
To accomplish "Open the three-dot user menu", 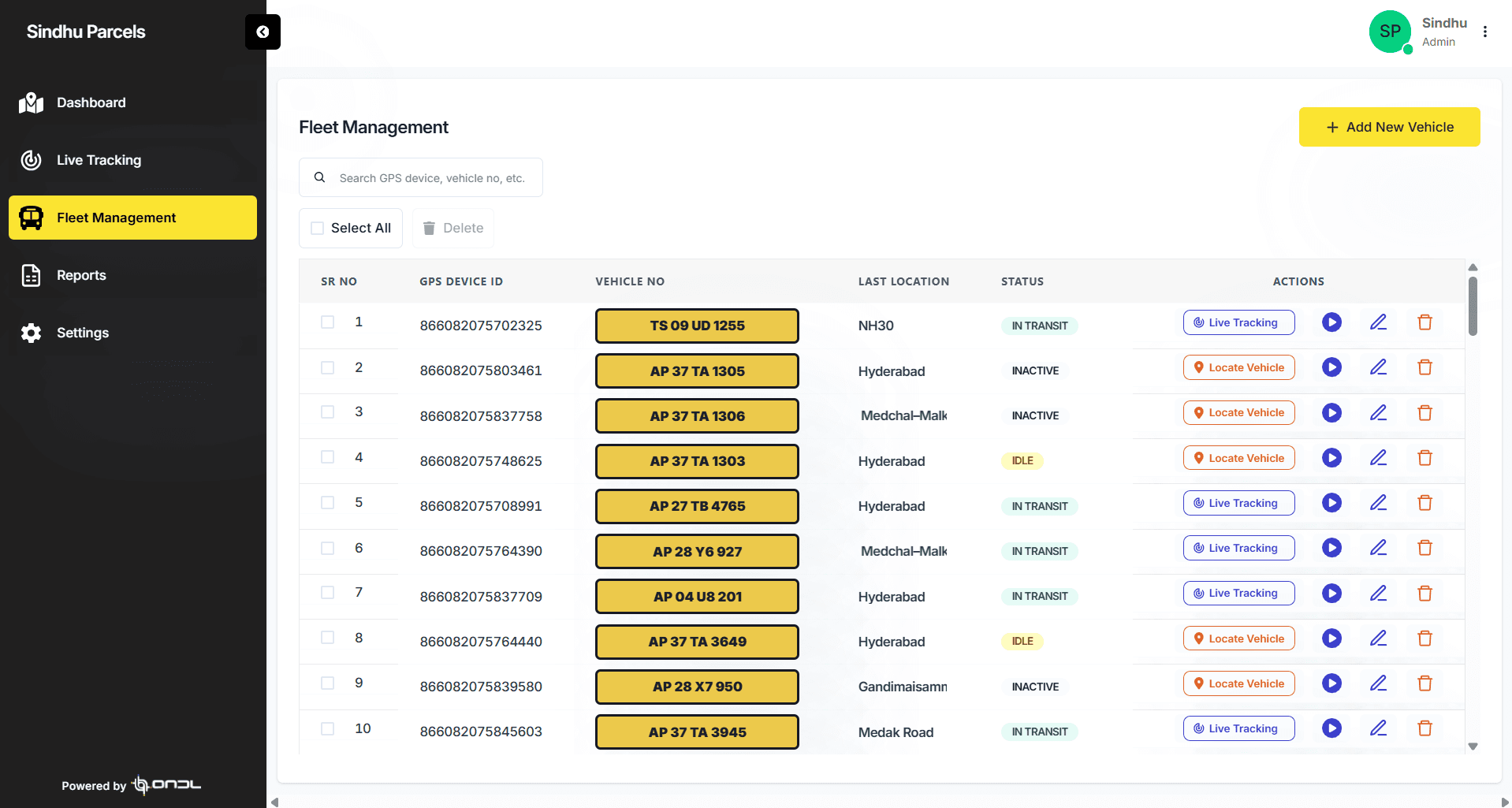I will [x=1485, y=32].
